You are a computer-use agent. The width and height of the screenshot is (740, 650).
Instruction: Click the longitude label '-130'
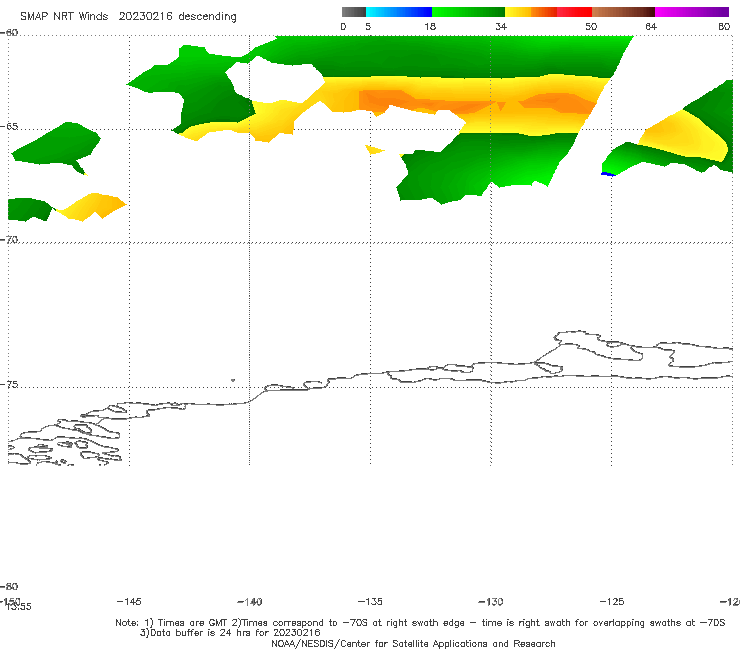tap(491, 601)
